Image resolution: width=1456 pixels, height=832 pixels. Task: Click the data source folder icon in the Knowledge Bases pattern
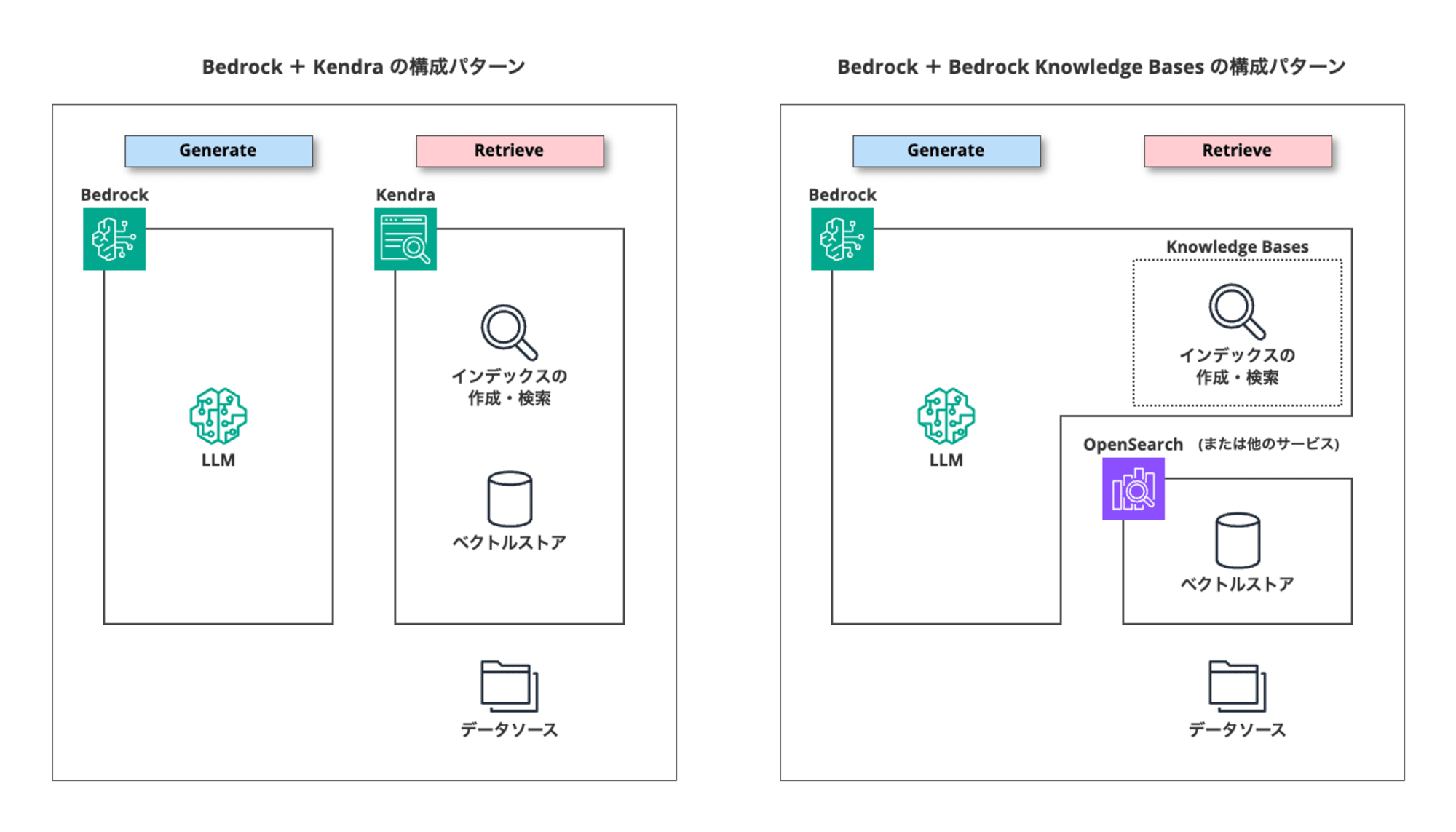[x=1238, y=686]
